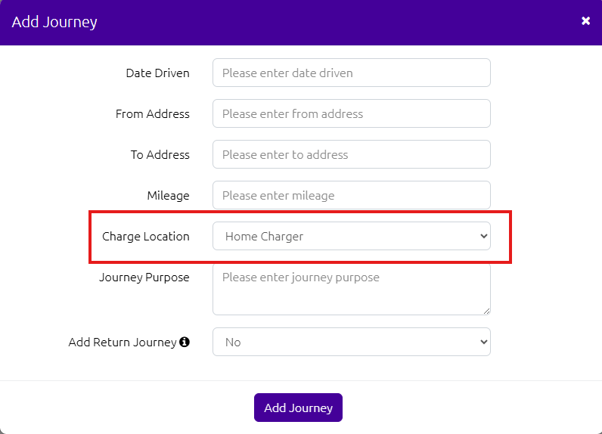602x434 pixels.
Task: Click the resize grip on the Journey Purpose textarea
Action: [487, 311]
